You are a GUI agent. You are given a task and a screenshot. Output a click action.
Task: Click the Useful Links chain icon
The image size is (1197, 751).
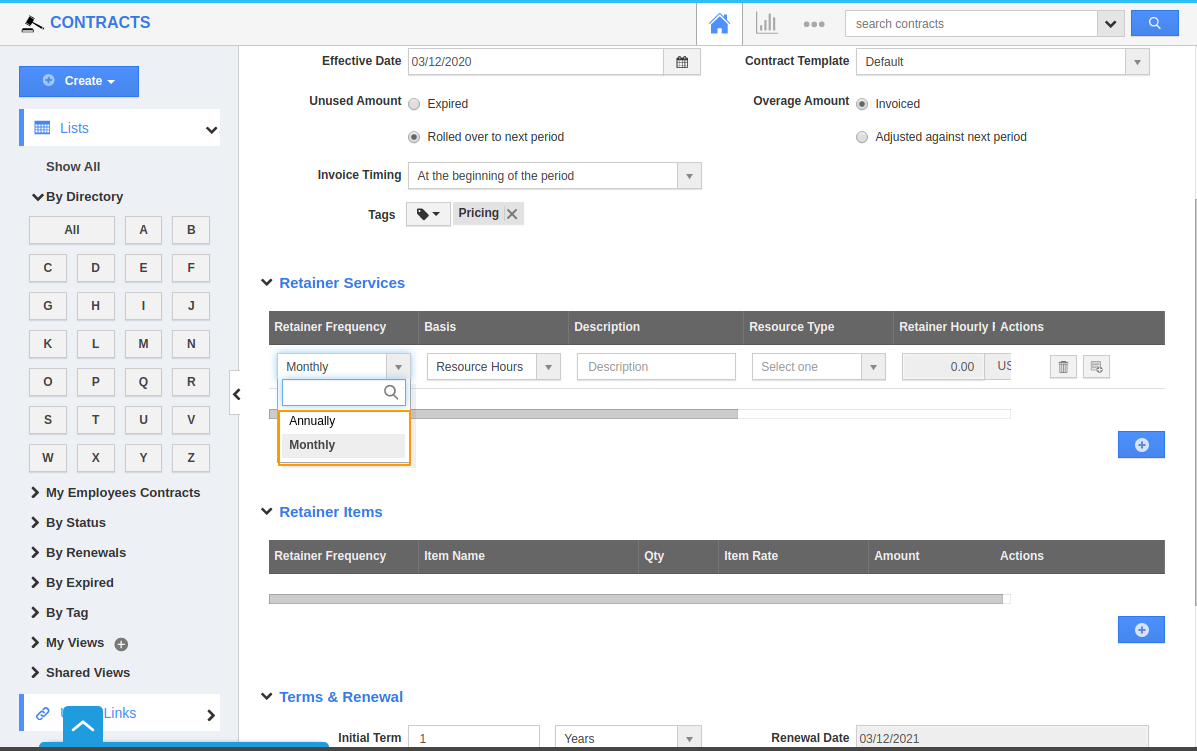pyautogui.click(x=43, y=714)
